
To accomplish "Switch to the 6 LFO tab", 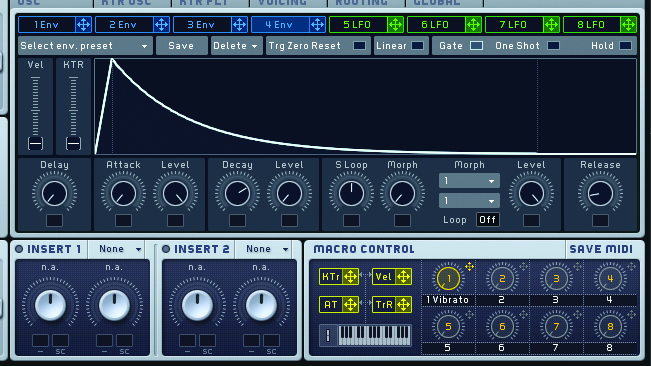I will pos(436,25).
